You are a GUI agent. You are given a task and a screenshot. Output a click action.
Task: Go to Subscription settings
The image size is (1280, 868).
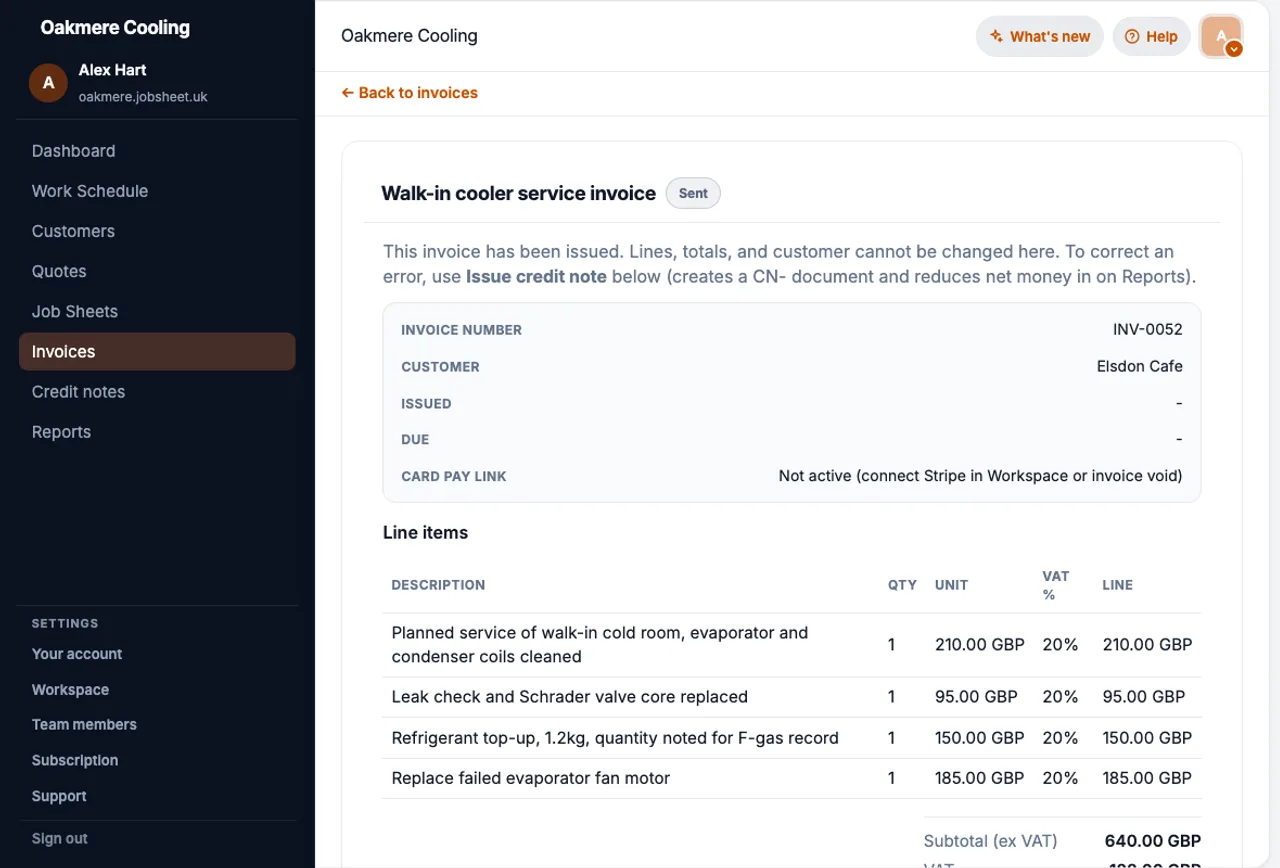coord(75,761)
